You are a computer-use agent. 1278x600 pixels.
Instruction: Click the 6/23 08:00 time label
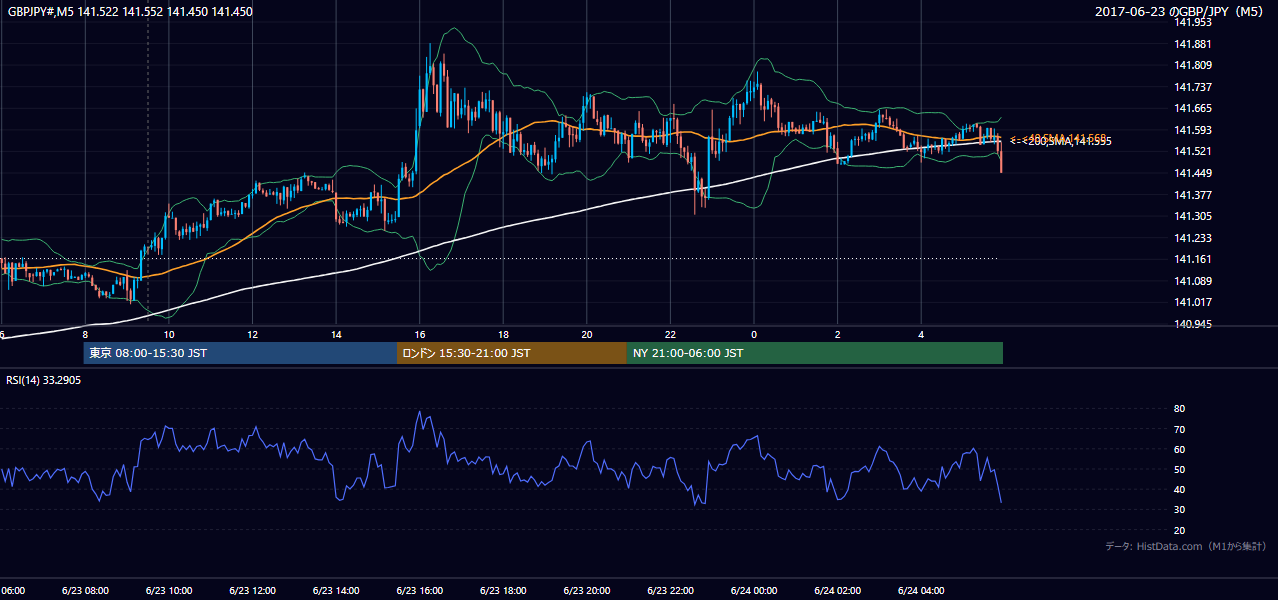click(x=84, y=591)
